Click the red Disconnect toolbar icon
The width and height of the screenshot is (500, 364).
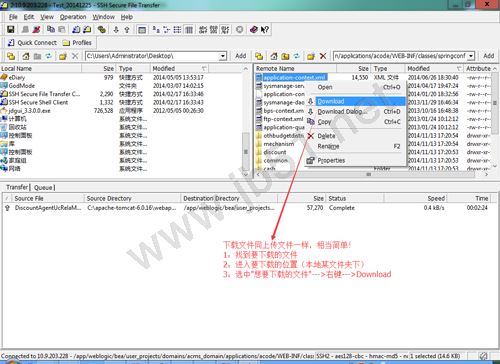[x=36, y=30]
